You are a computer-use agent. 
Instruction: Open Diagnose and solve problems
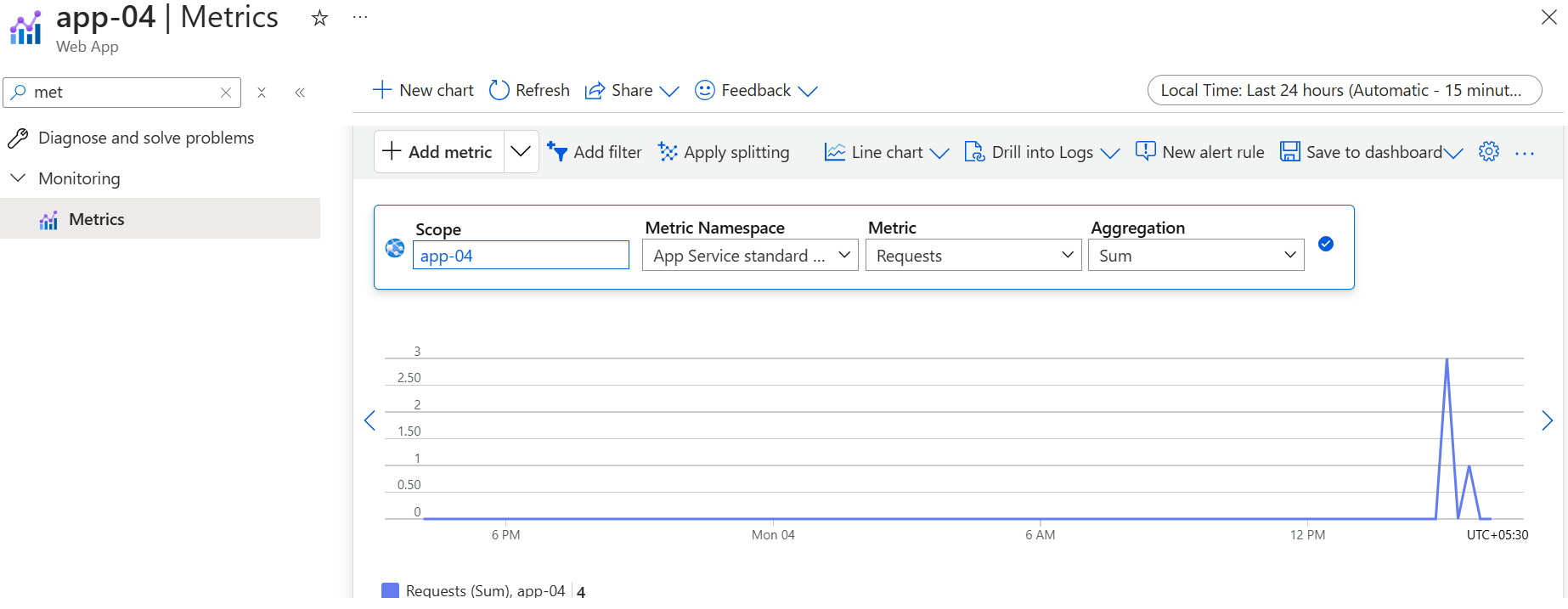point(146,138)
